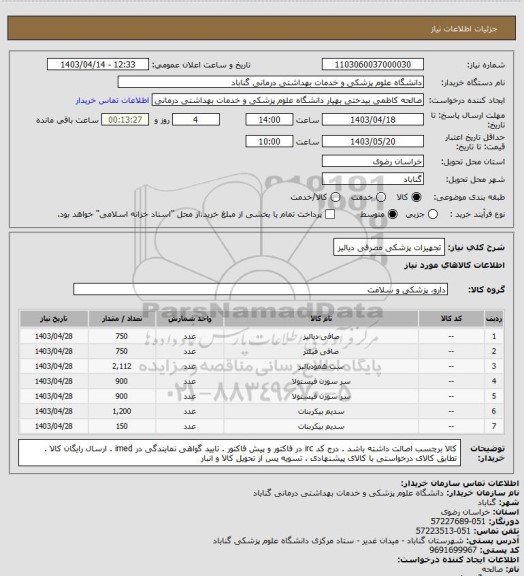Click the postal code 9691699967

[x=453, y=550]
